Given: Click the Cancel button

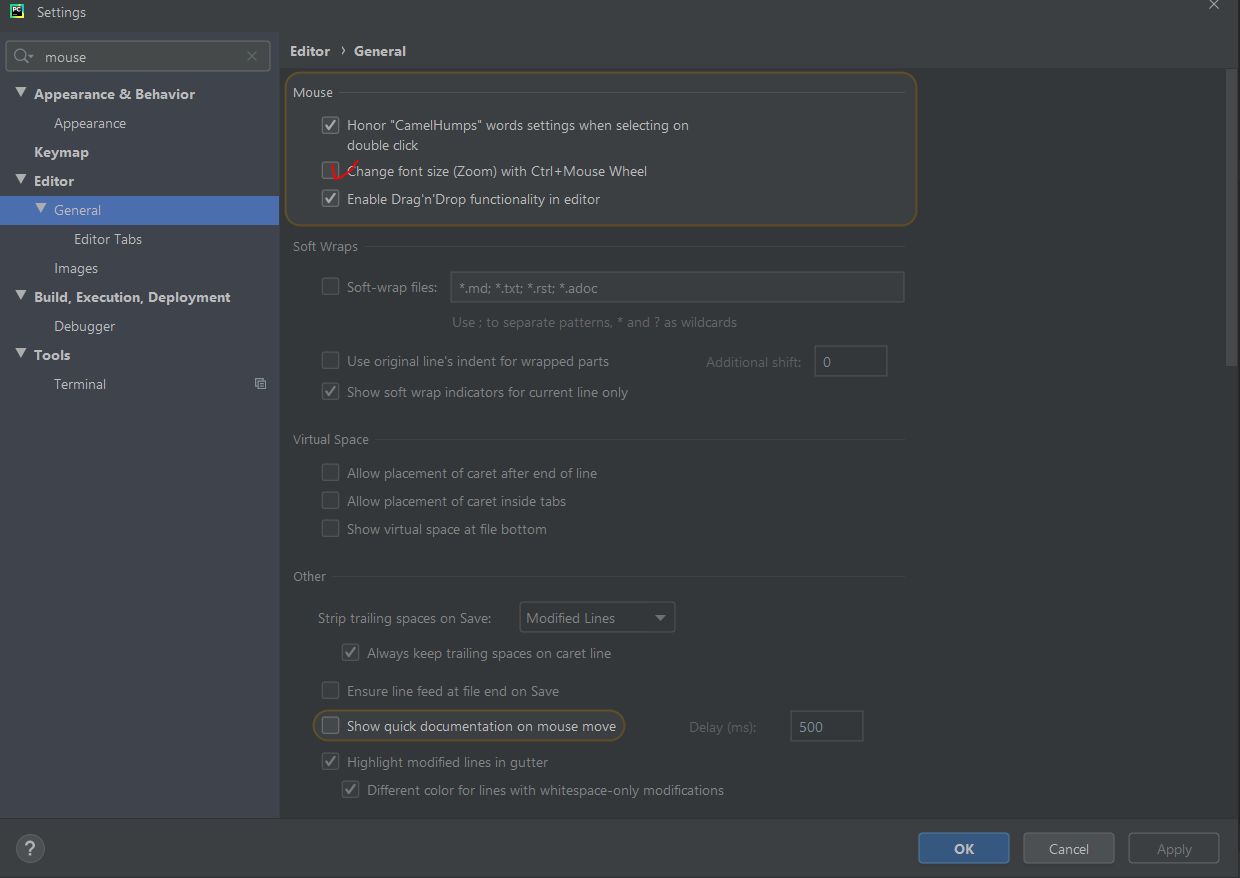Looking at the screenshot, I should point(1068,849).
